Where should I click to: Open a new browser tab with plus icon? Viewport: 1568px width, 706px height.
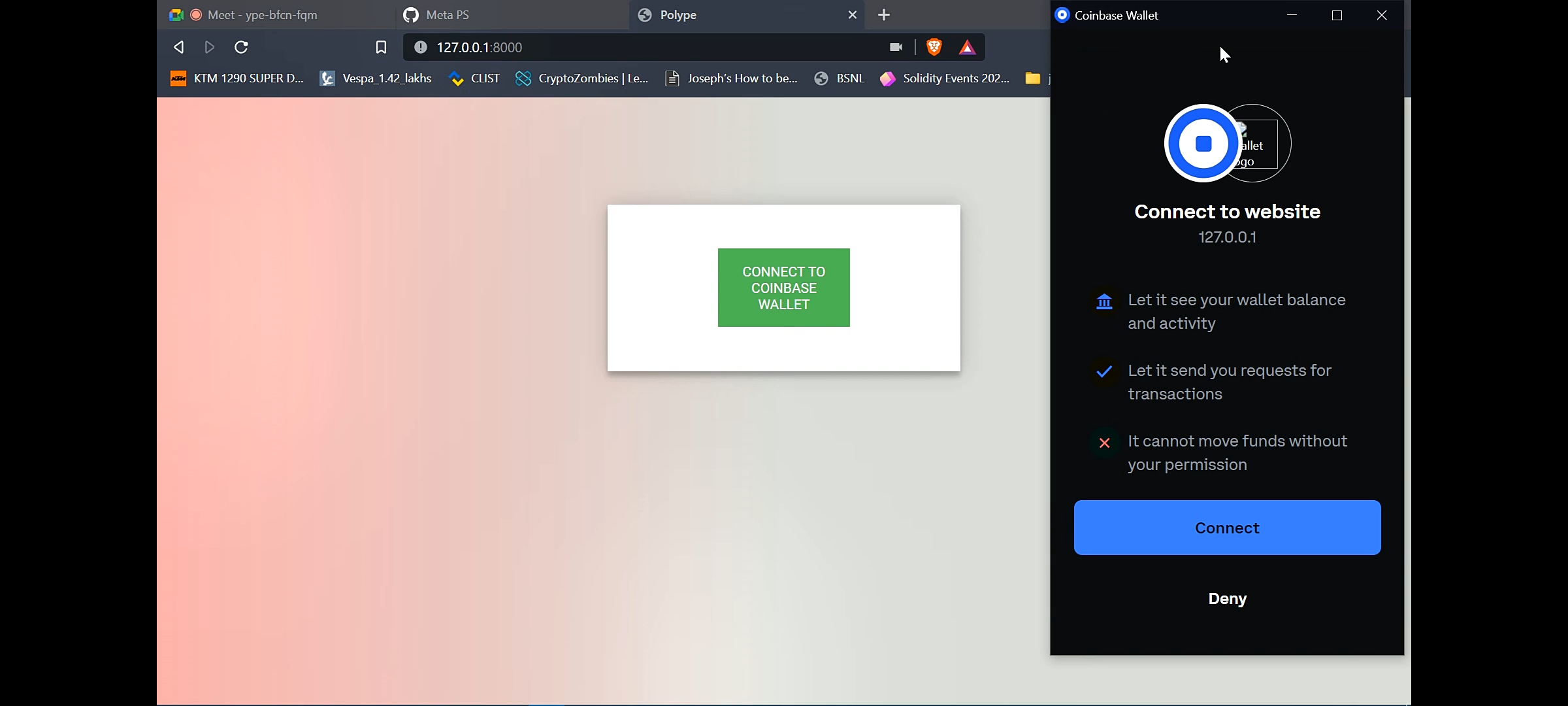pos(883,14)
